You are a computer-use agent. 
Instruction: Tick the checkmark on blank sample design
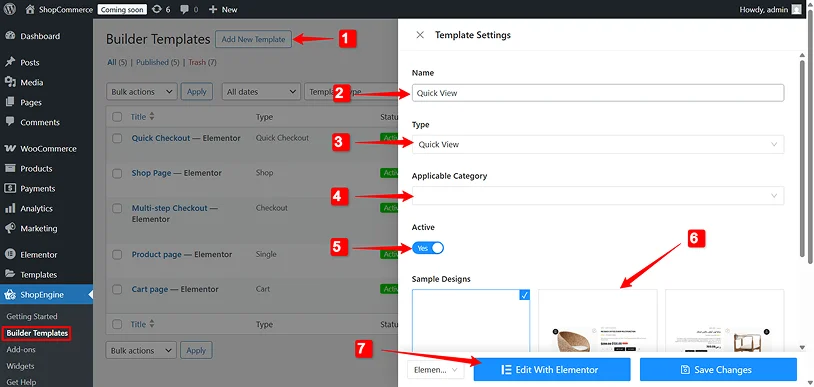(x=524, y=295)
